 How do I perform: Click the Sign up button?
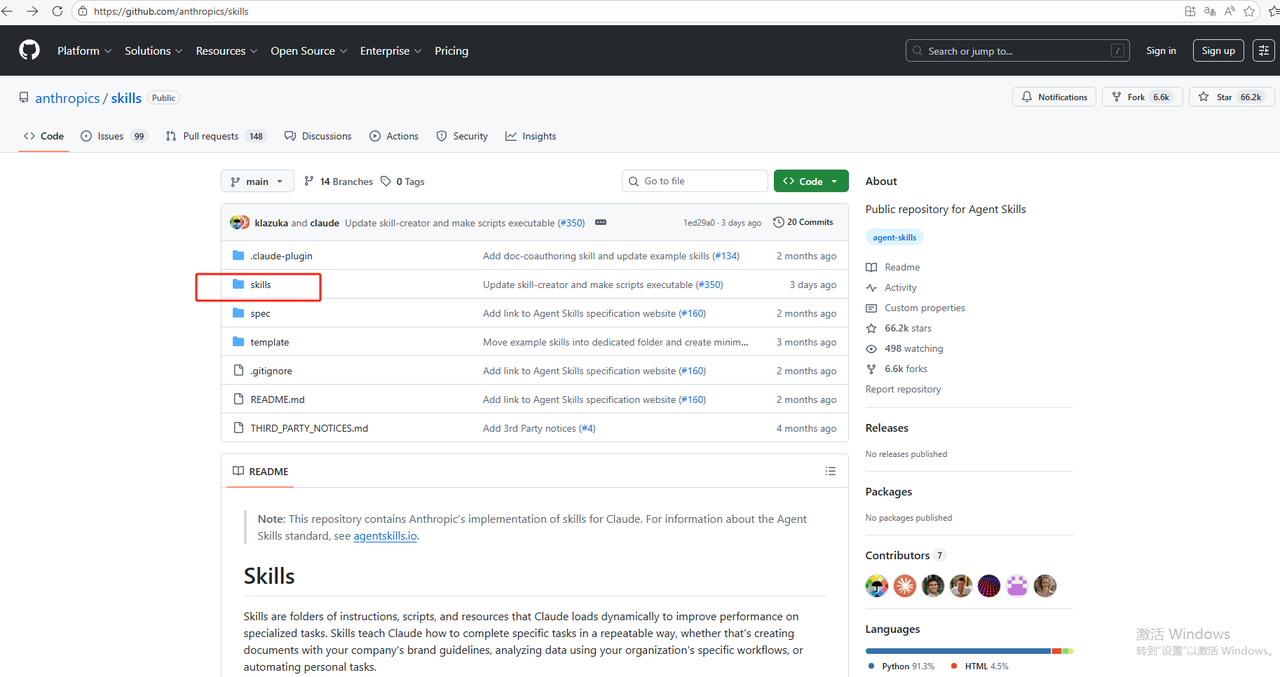pyautogui.click(x=1218, y=51)
